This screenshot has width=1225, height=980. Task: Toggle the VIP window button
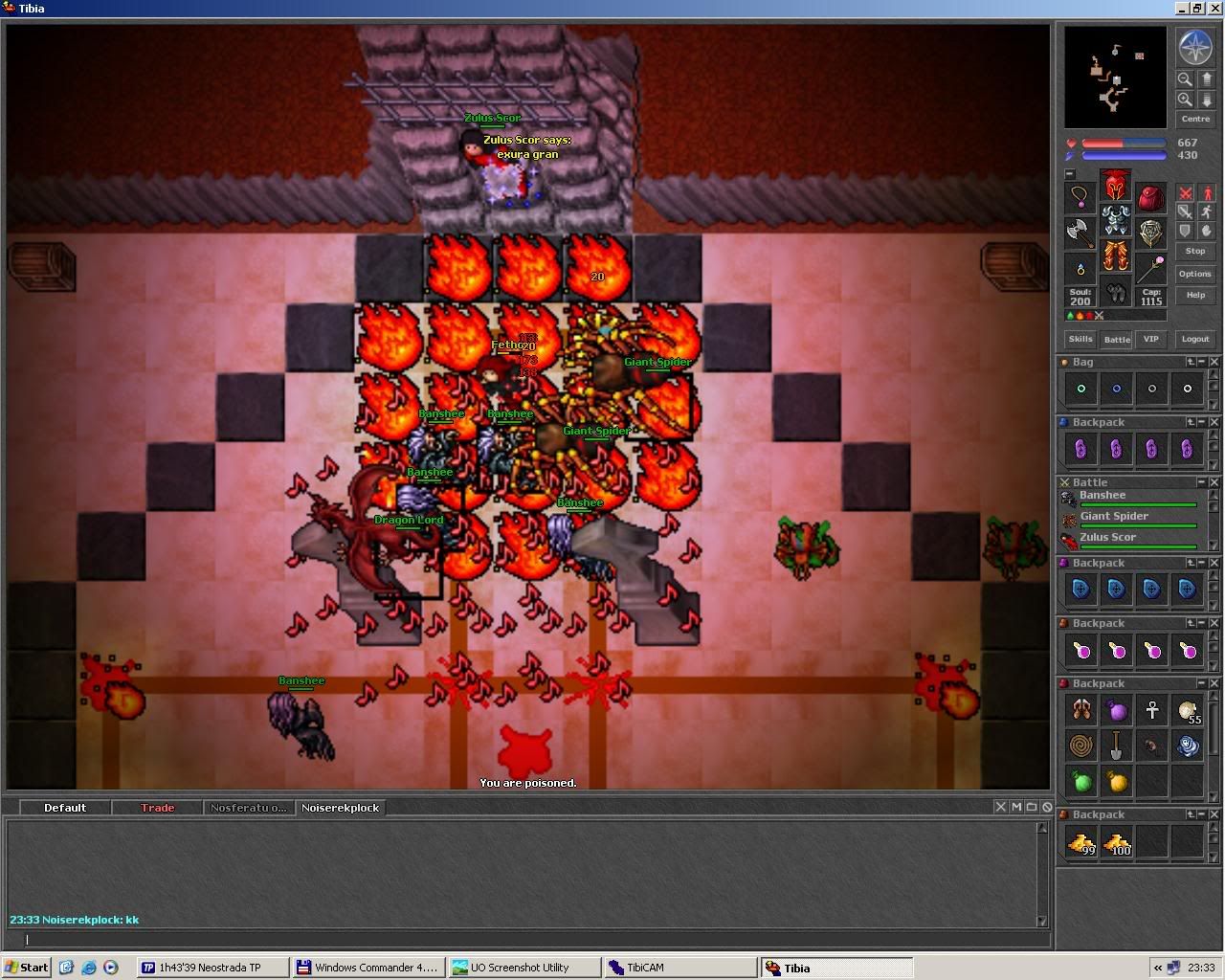(x=1150, y=339)
